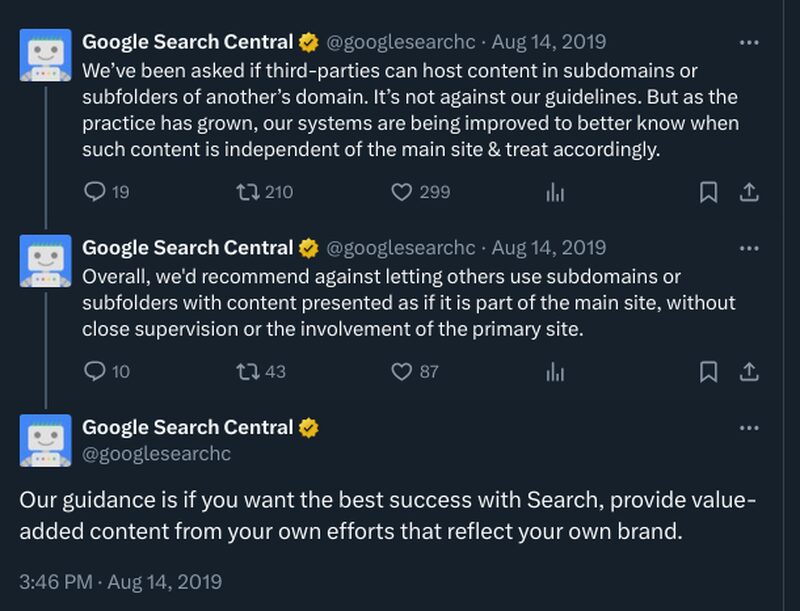The height and width of the screenshot is (611, 800).
Task: Open more options menu on third tweet
Action: pyautogui.click(x=748, y=428)
